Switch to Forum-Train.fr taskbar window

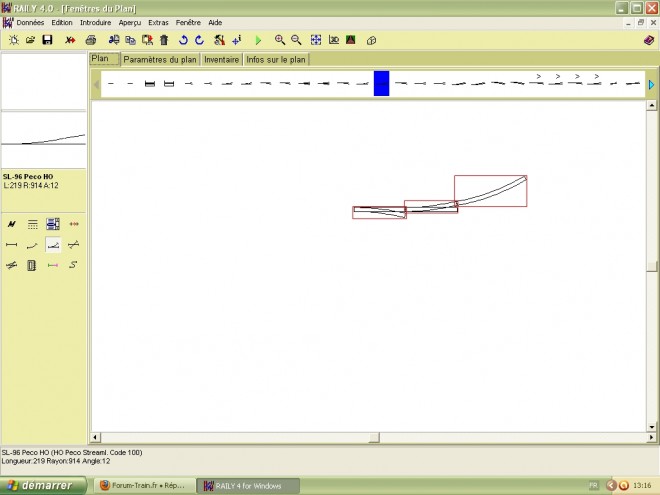click(144, 486)
